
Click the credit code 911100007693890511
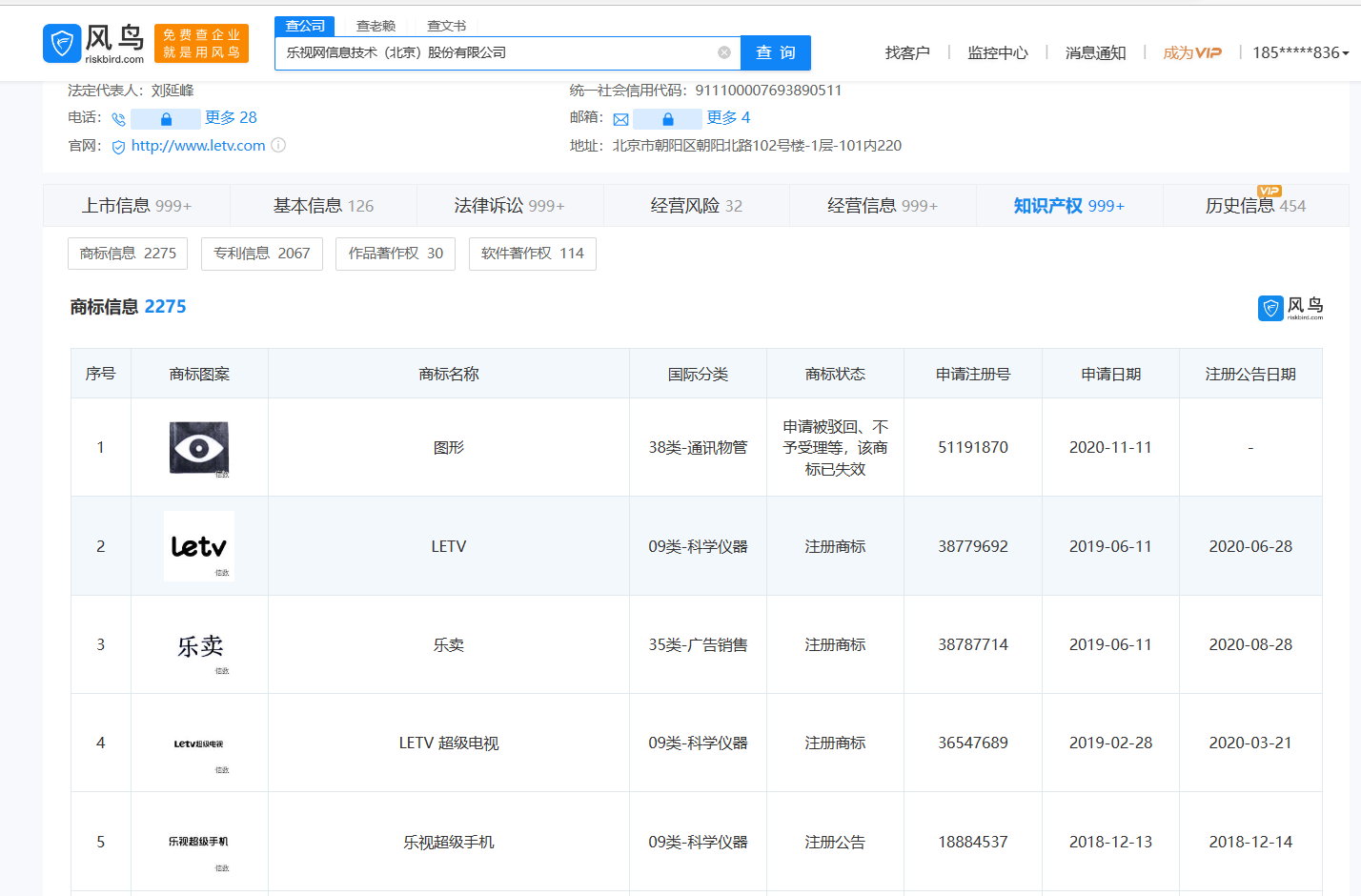pos(768,91)
